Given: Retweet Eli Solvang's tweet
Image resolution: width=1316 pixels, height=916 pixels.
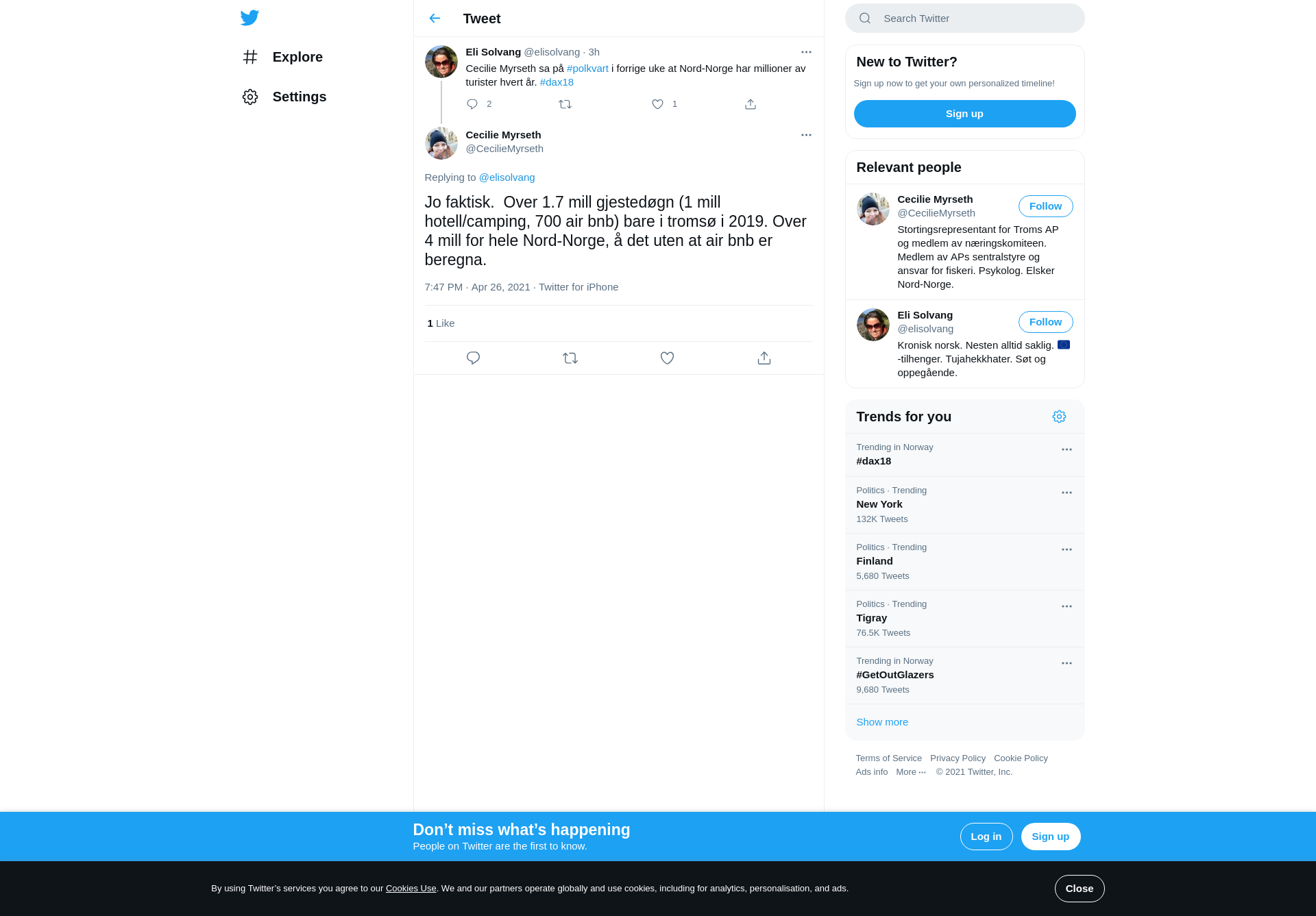Looking at the screenshot, I should point(565,104).
